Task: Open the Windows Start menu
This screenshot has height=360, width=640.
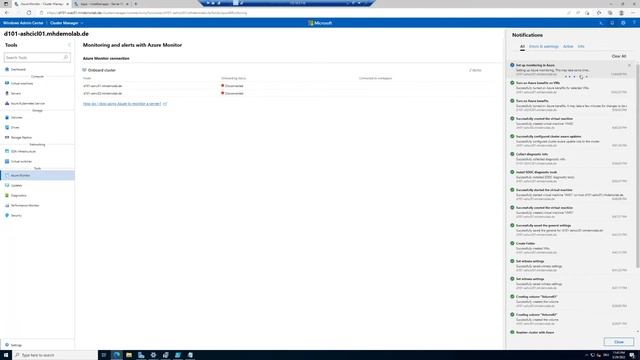Action: click(x=6, y=355)
